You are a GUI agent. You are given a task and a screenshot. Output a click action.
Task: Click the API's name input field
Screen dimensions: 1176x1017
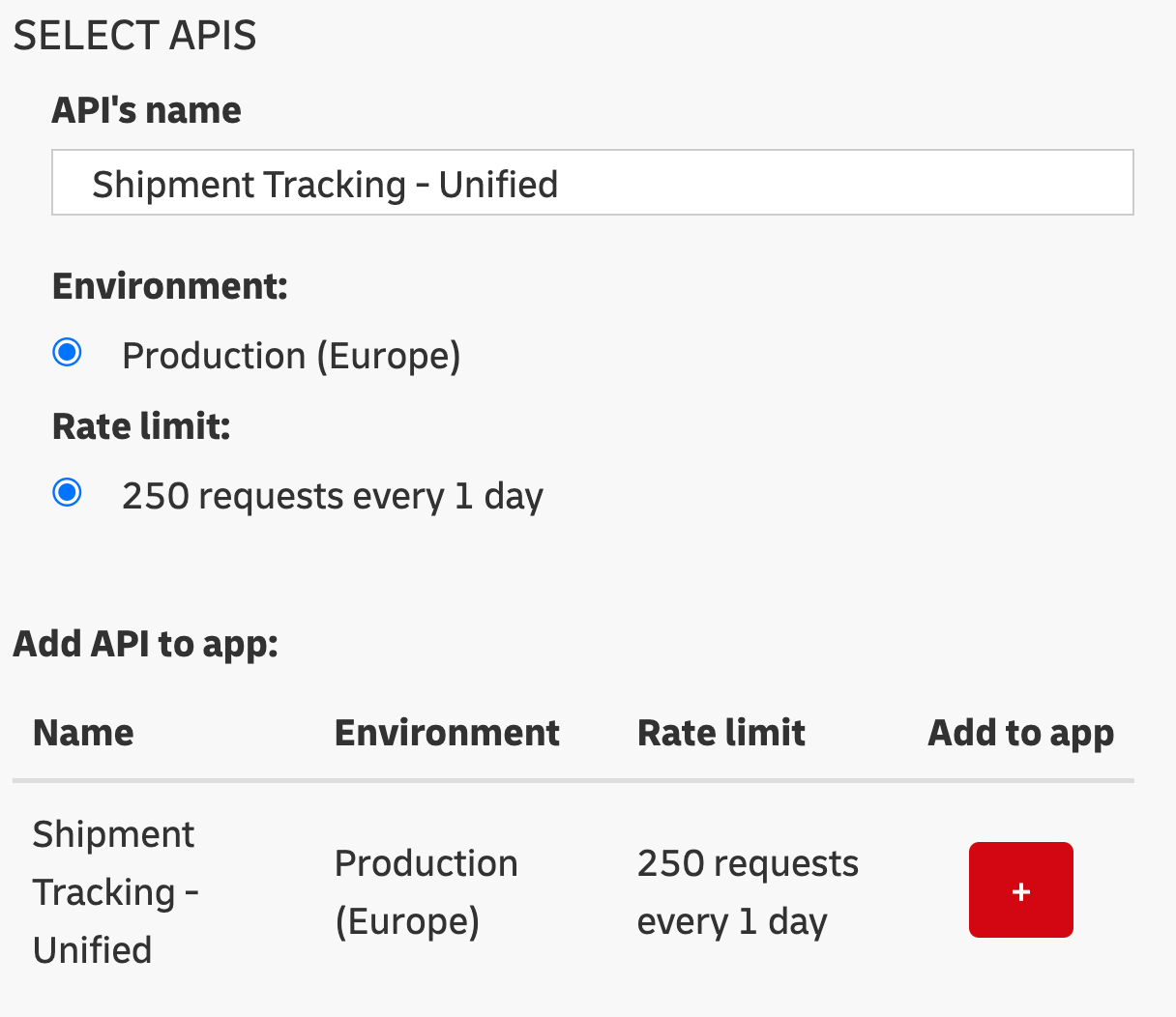(x=592, y=183)
